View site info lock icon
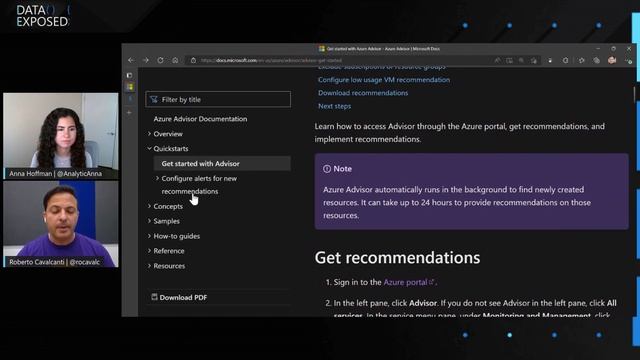Viewport: 640px width, 360px height. tap(193, 60)
